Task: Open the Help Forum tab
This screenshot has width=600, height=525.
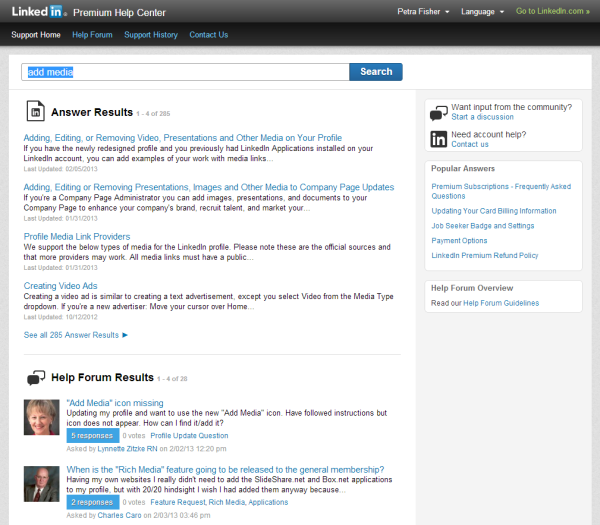Action: [92, 35]
